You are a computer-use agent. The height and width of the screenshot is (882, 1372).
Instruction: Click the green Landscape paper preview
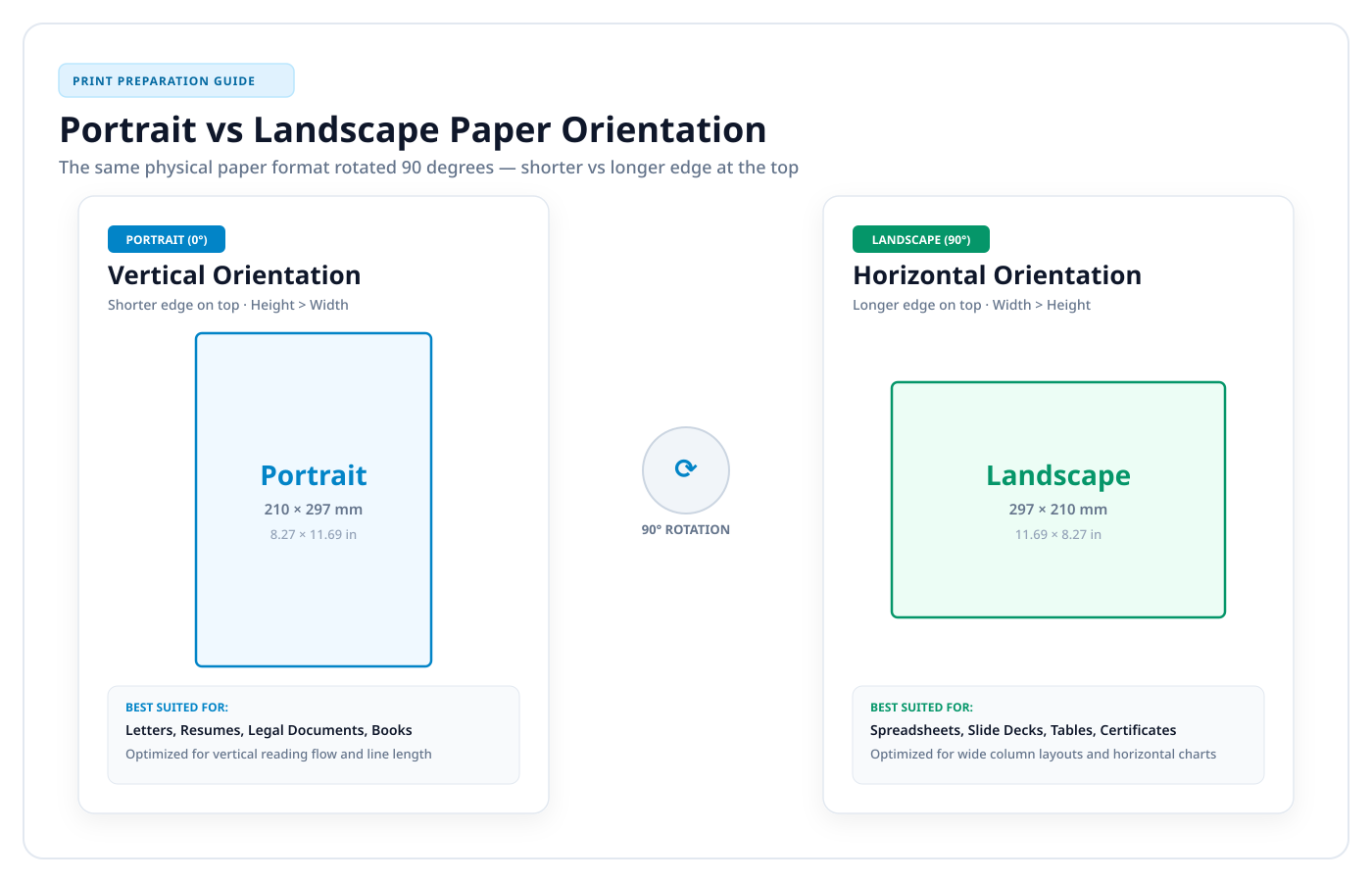click(1058, 500)
